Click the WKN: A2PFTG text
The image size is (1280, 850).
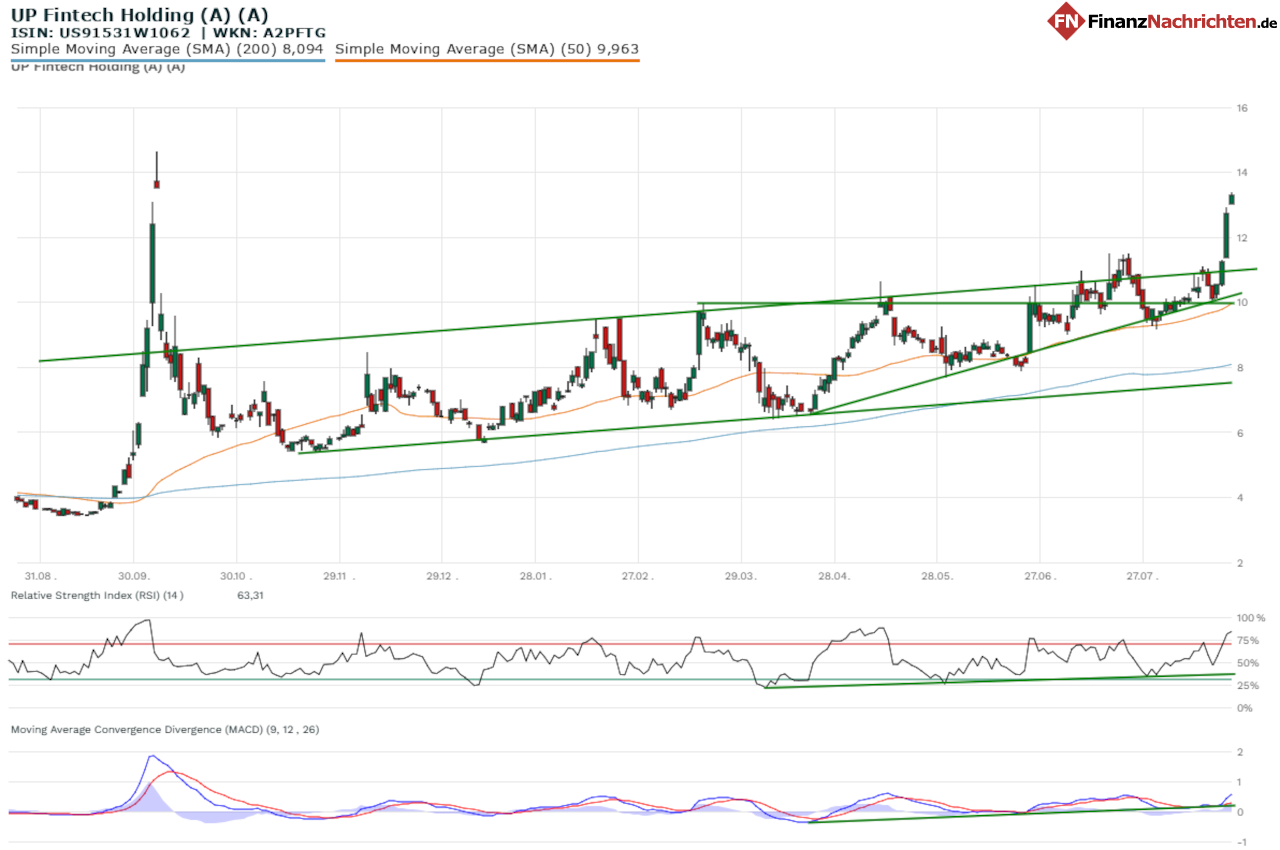268,32
